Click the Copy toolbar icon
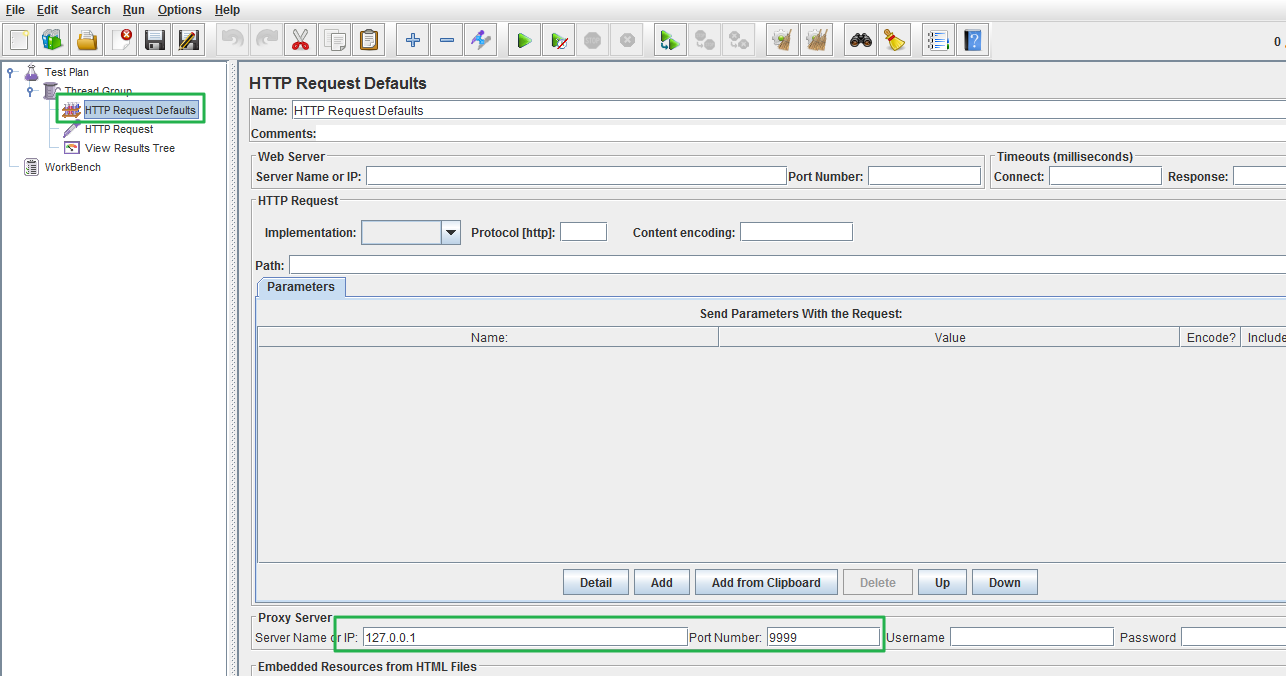The width and height of the screenshot is (1286, 676). point(335,41)
